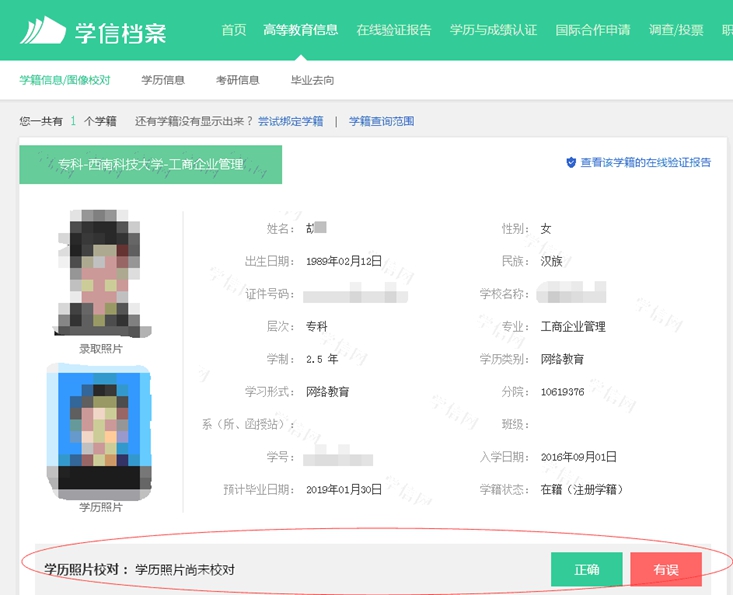Click the 层次 value 专科

(x=316, y=327)
